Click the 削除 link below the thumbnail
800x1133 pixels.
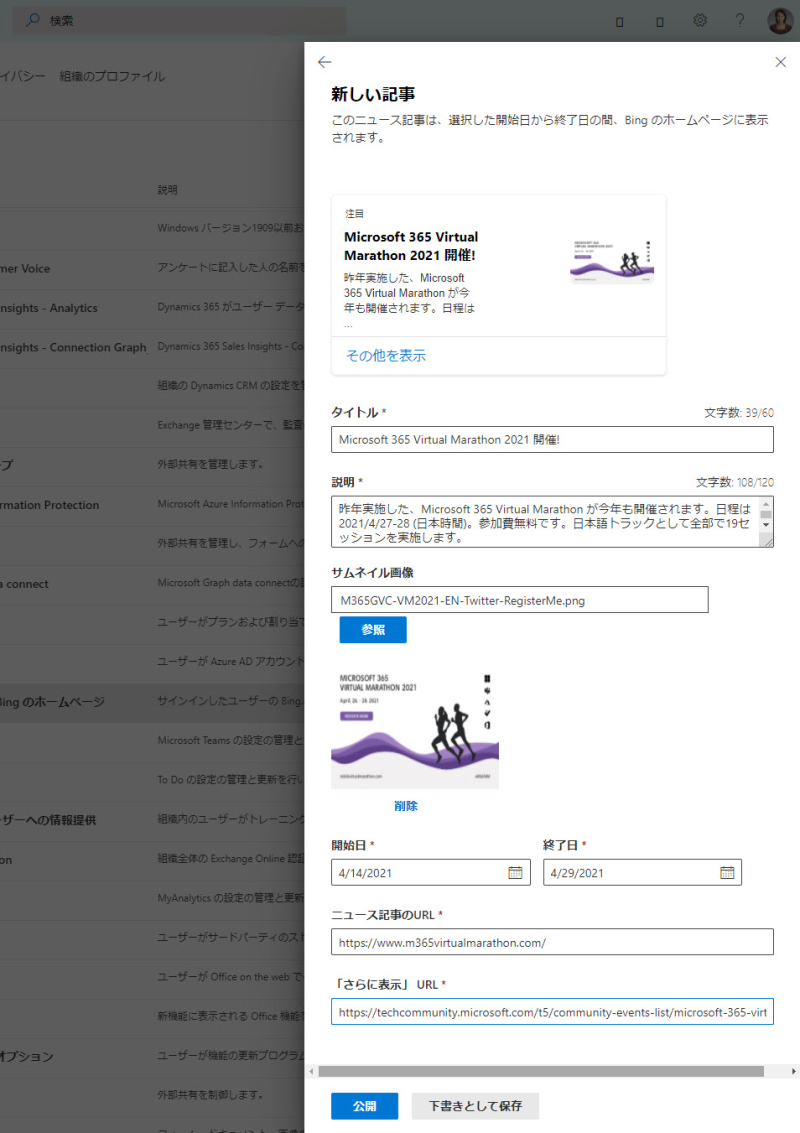pos(405,806)
